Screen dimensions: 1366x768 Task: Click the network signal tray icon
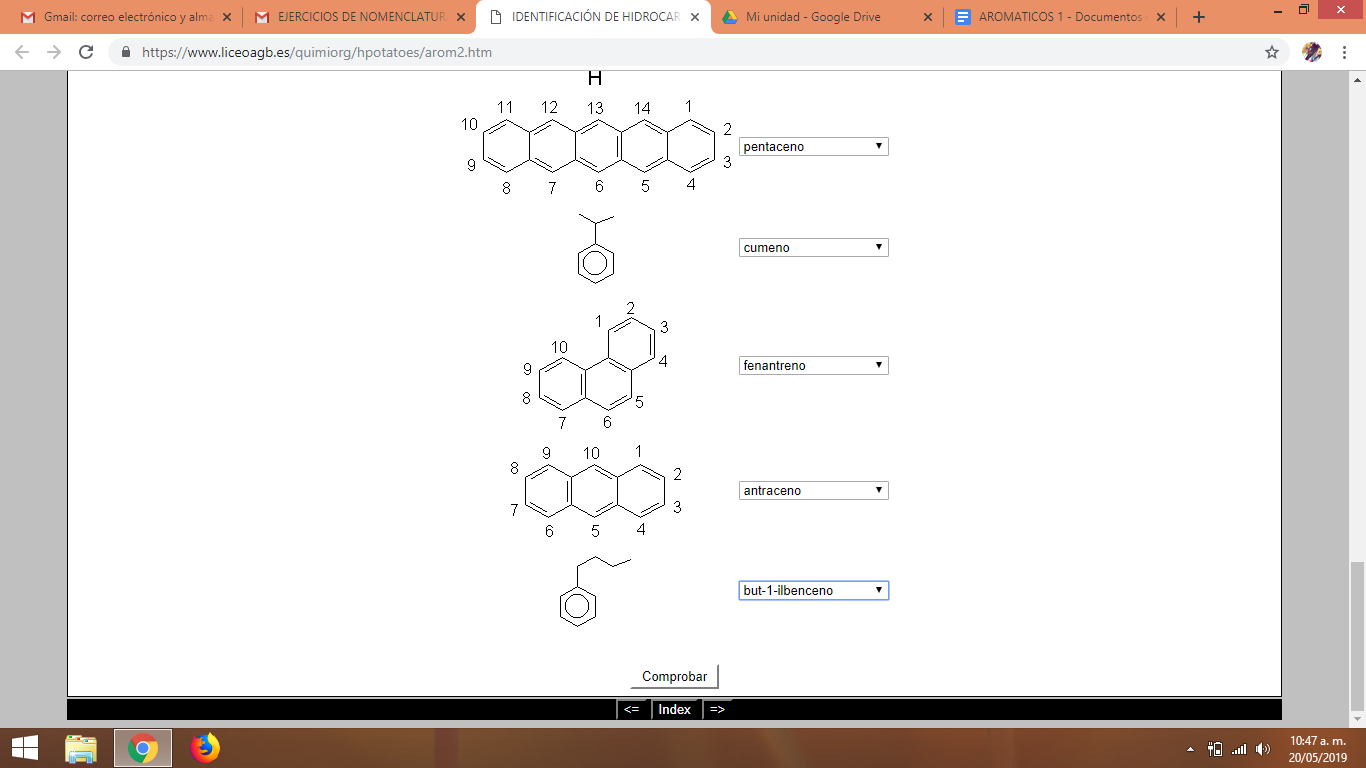click(1239, 749)
